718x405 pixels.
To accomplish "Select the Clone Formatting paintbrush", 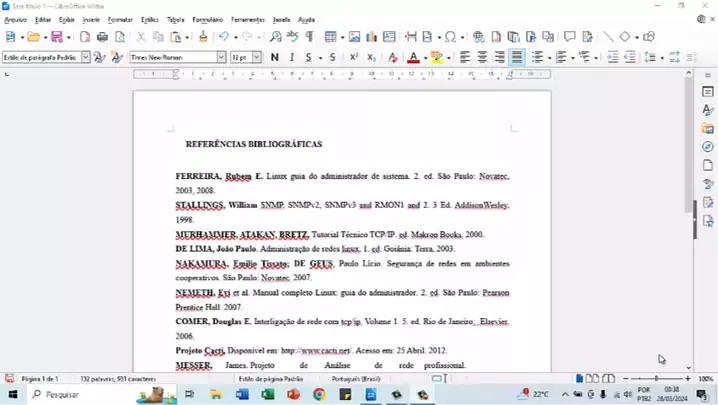I will pos(203,37).
